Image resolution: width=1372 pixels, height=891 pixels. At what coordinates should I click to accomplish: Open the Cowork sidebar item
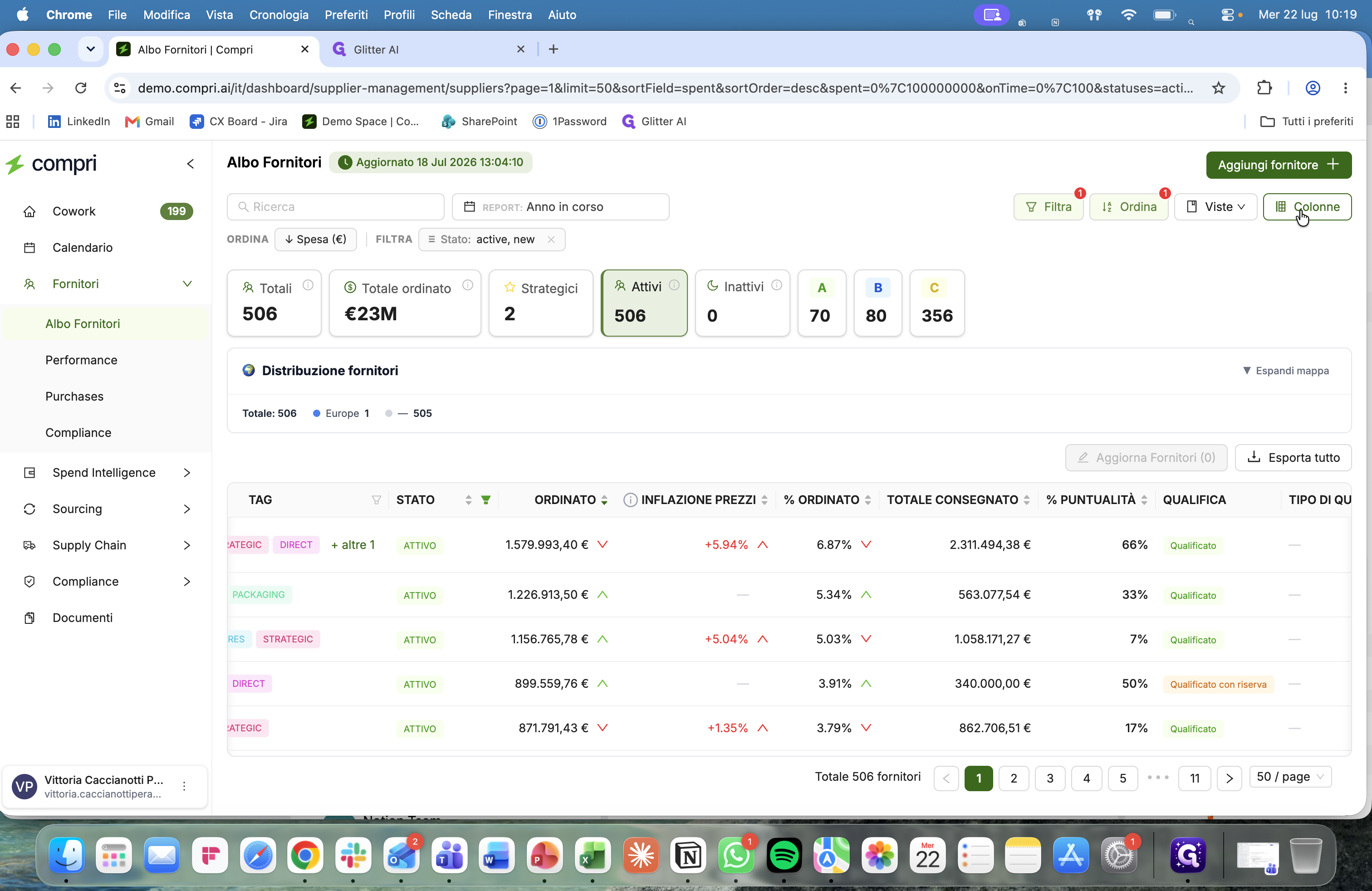[106, 211]
